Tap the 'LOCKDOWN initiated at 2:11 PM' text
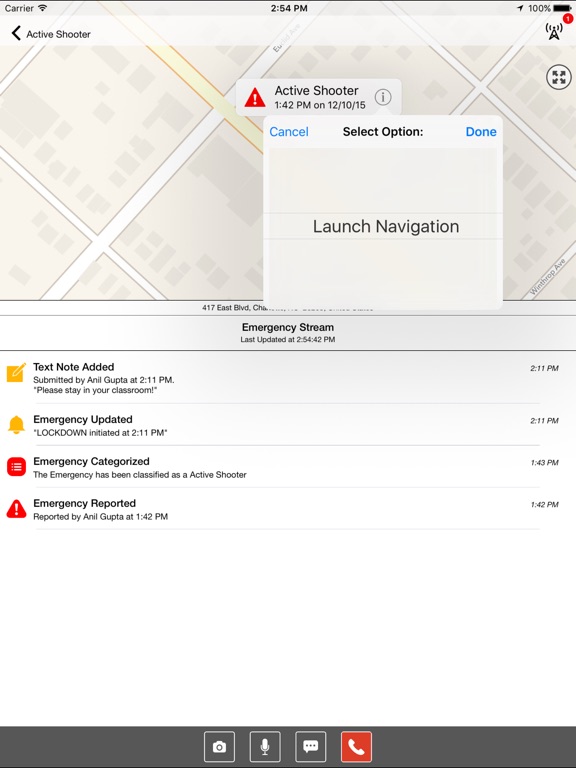This screenshot has width=576, height=768. click(x=100, y=433)
